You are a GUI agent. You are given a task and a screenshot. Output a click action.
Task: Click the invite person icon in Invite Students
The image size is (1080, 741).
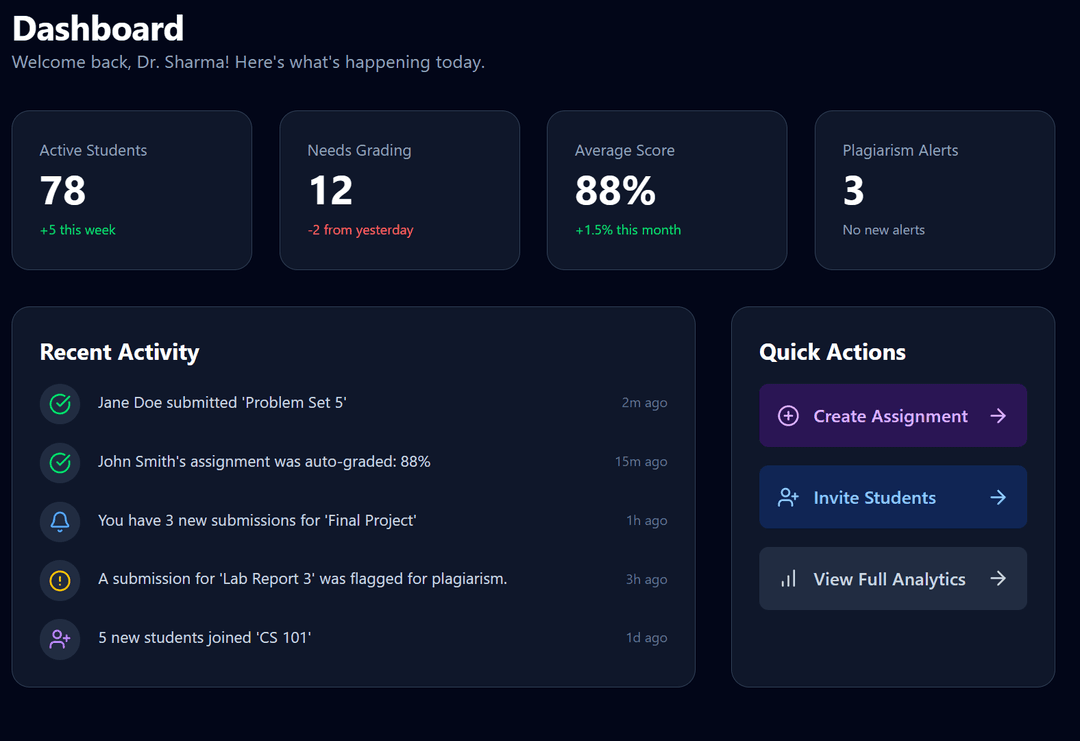click(789, 497)
